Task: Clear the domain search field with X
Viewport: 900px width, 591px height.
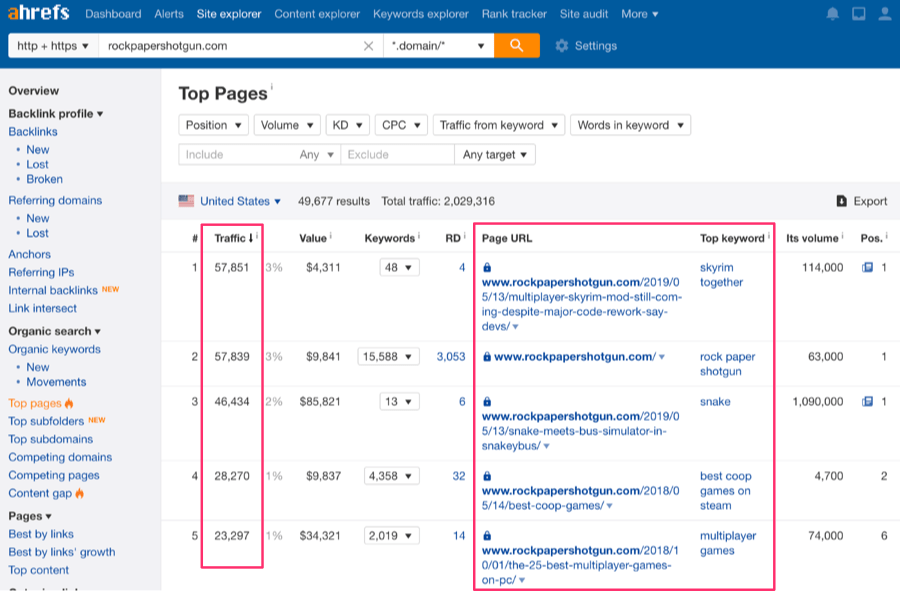Action: [368, 46]
